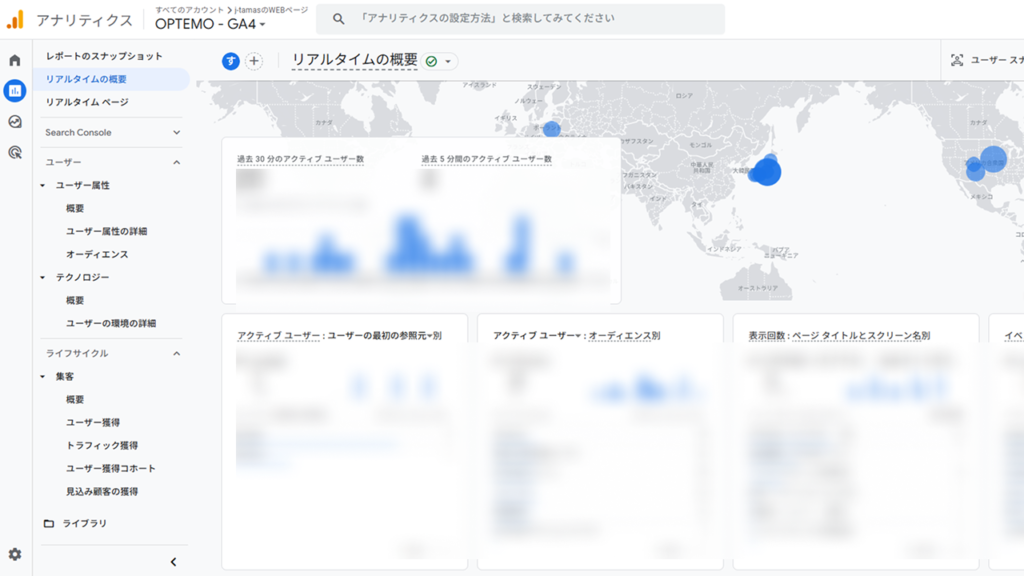
Task: Click the blue user avatar circle near the report title
Action: click(231, 61)
